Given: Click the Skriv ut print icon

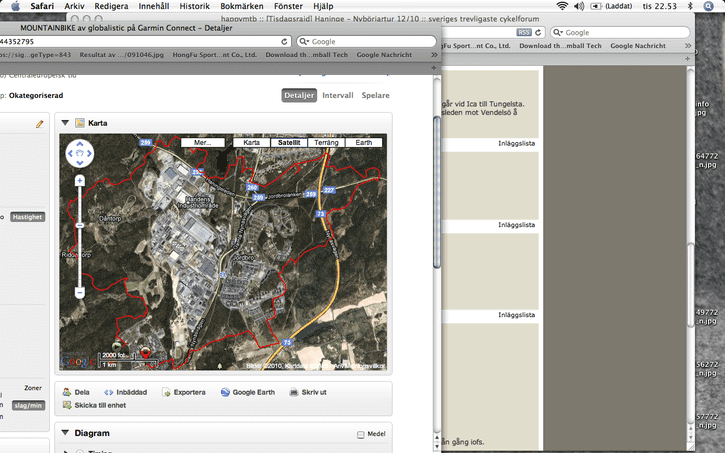Looking at the screenshot, I should [294, 392].
